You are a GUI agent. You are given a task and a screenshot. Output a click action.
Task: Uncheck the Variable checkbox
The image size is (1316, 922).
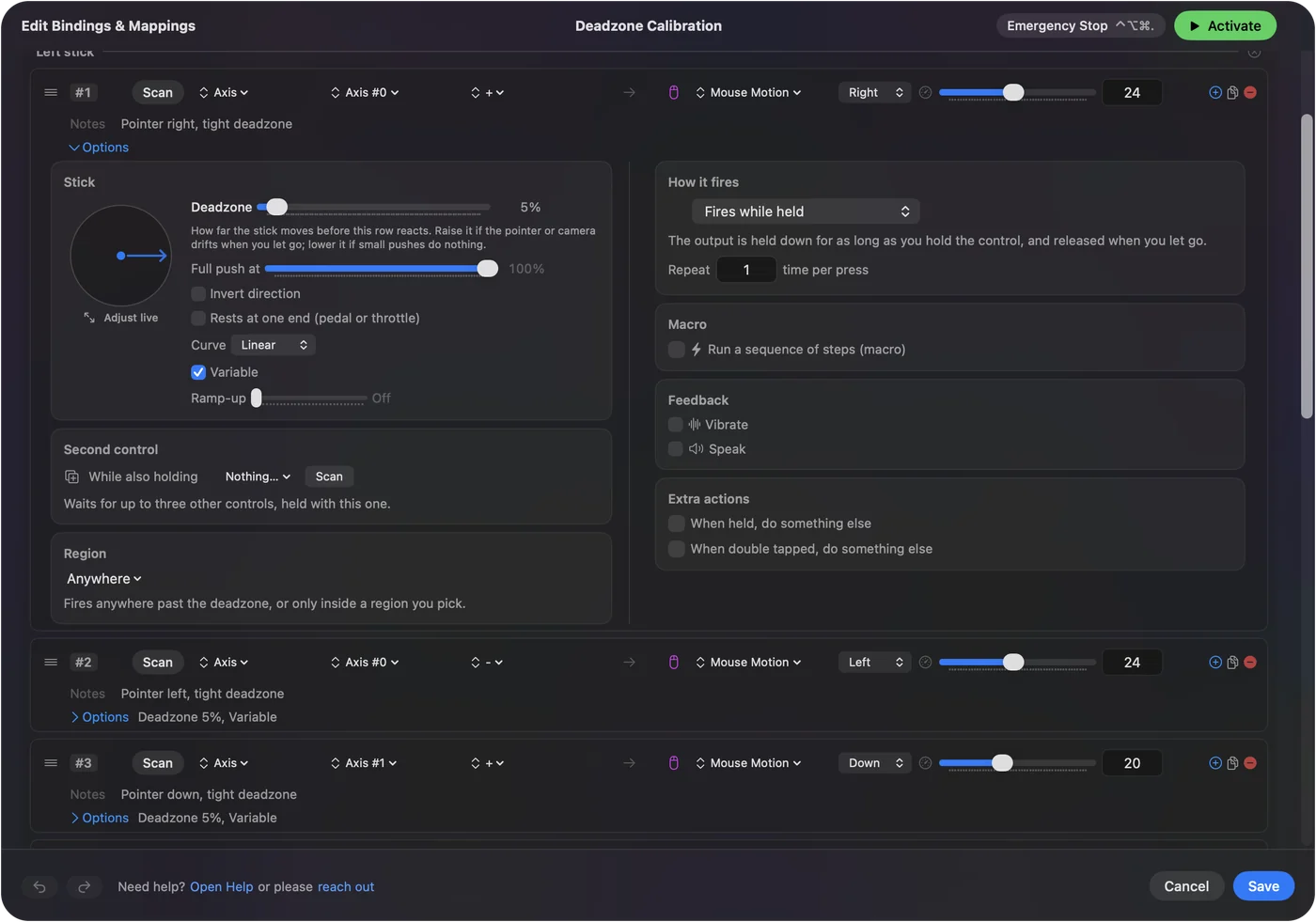[x=198, y=372]
